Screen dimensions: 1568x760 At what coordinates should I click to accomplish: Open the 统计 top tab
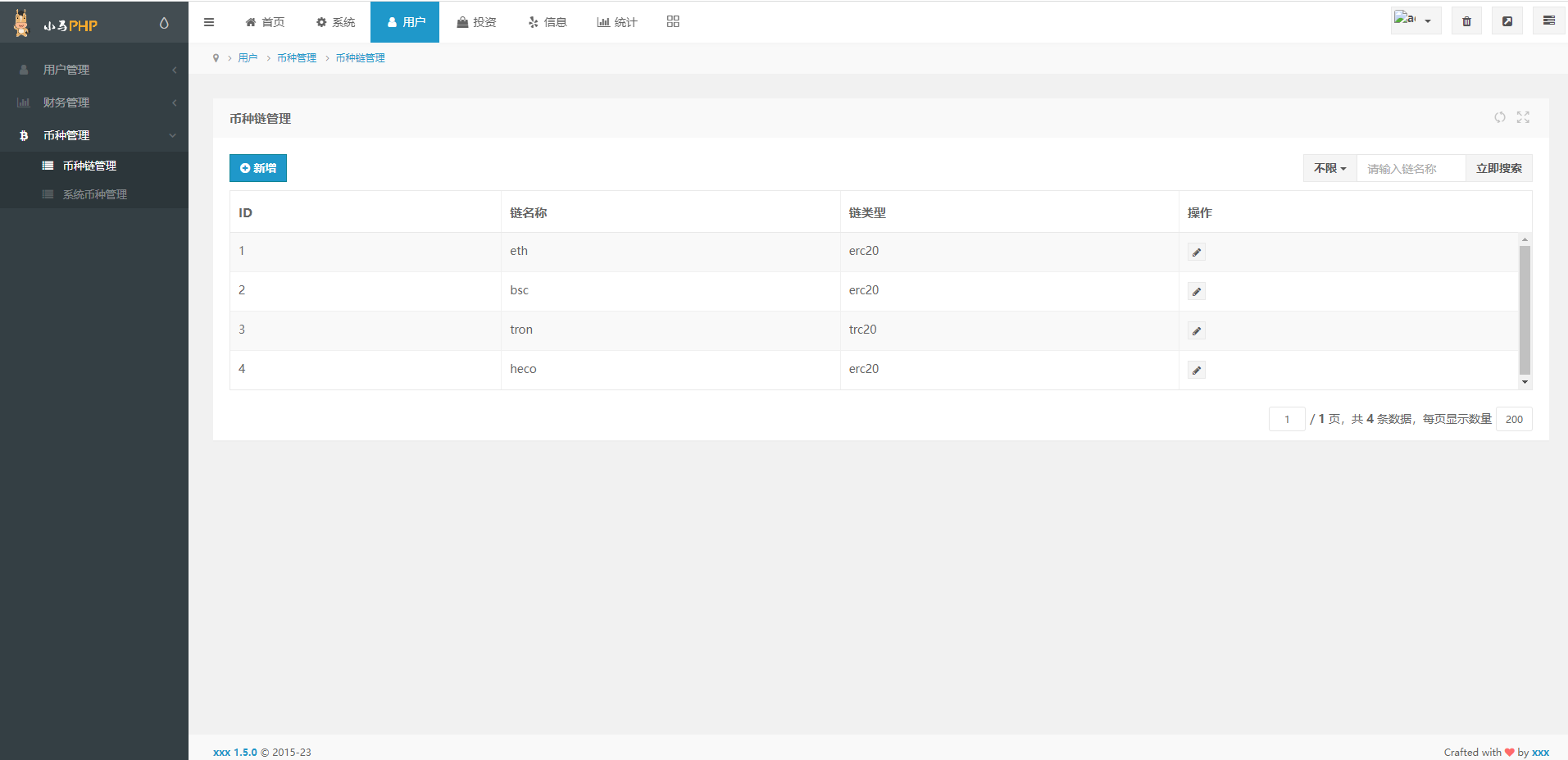(x=616, y=22)
